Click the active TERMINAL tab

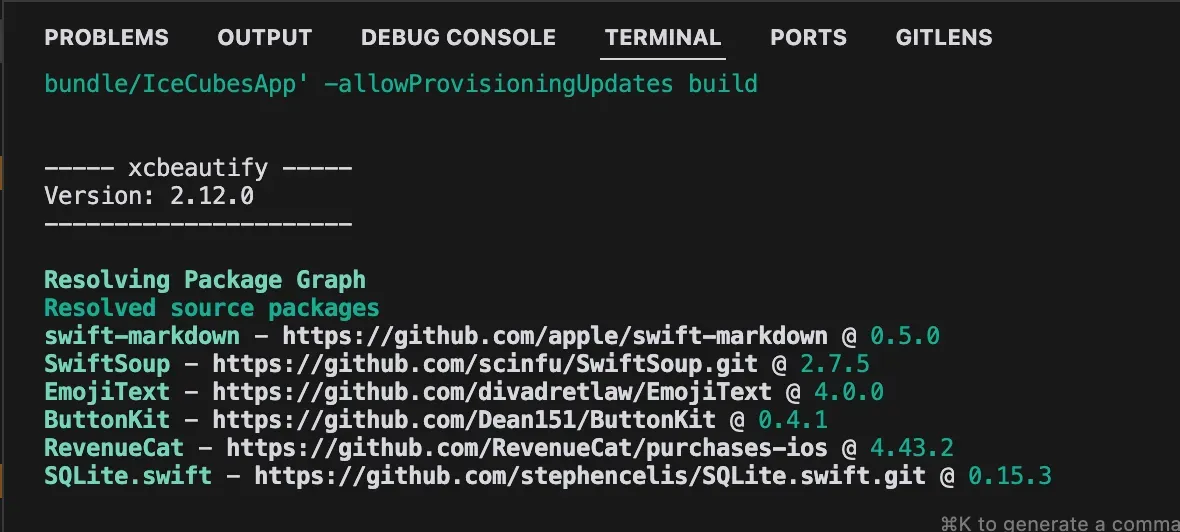coord(663,38)
